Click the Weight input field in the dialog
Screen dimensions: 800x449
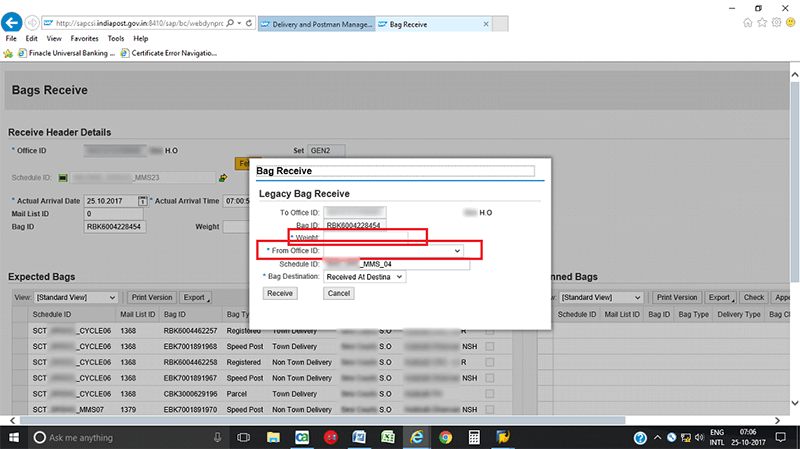tap(367, 237)
